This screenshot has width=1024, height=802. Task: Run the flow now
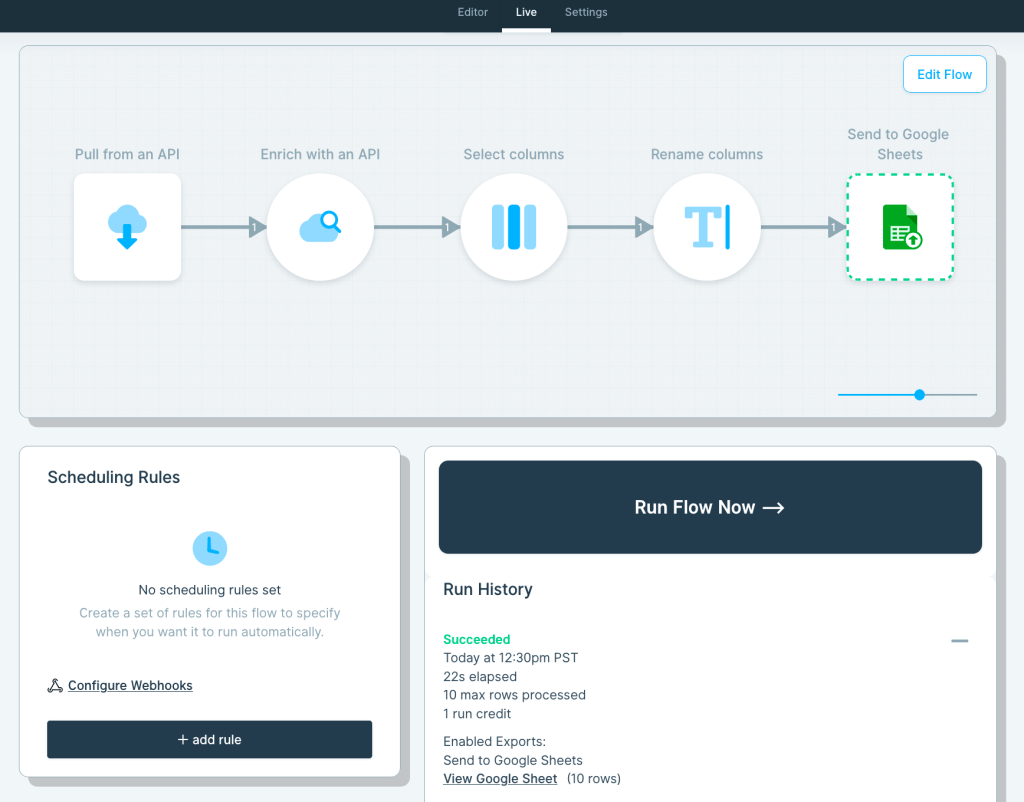(x=710, y=507)
